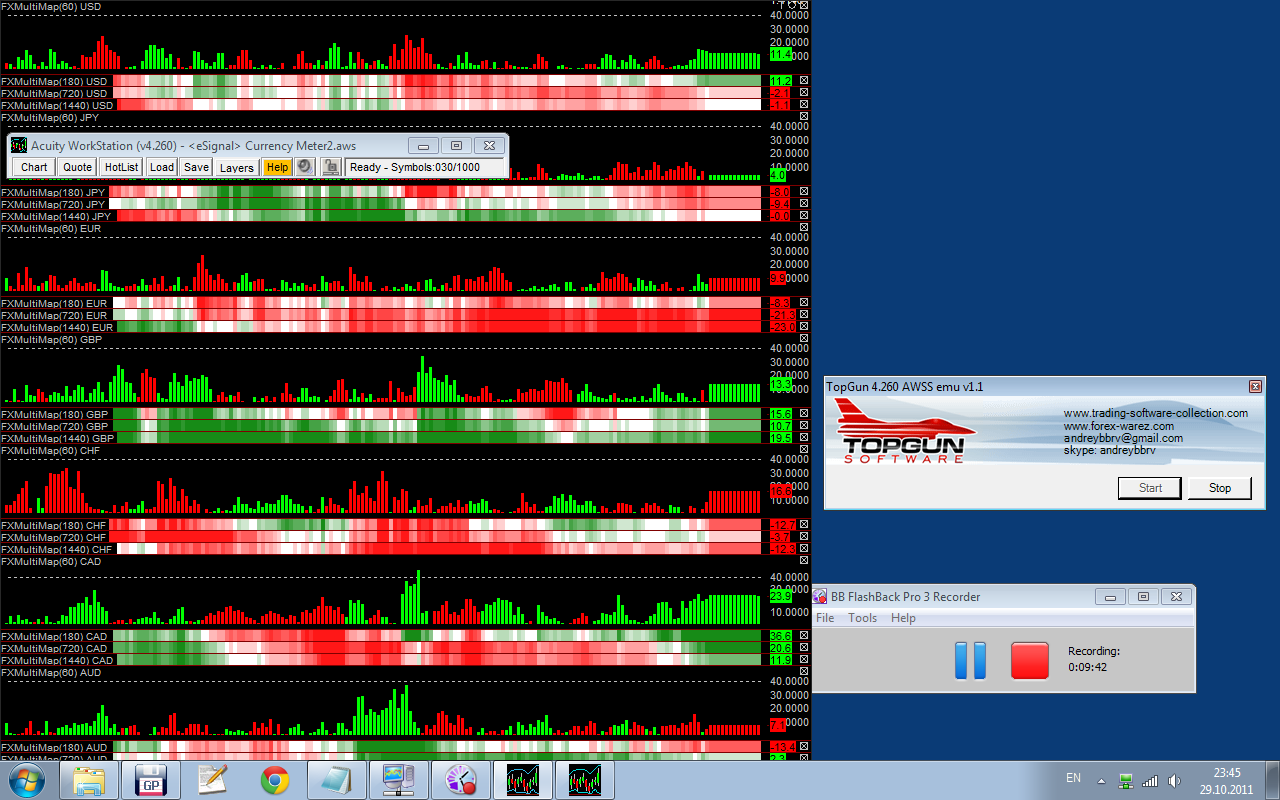
Task: Click the lock icon in Acuity toolbar
Action: (x=330, y=167)
